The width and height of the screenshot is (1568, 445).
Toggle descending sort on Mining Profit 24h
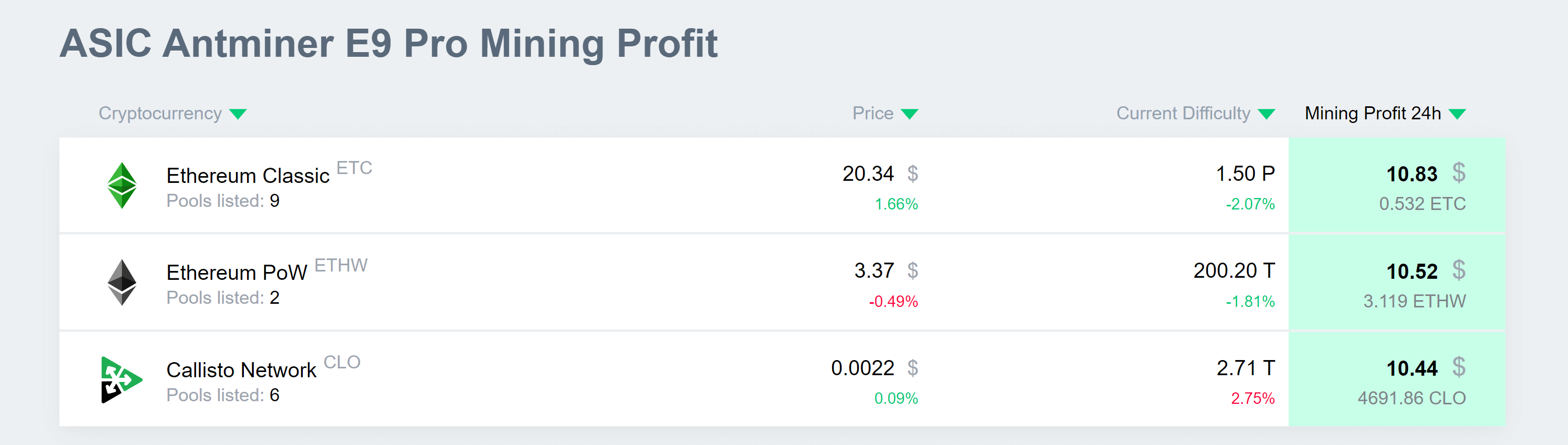(1456, 113)
